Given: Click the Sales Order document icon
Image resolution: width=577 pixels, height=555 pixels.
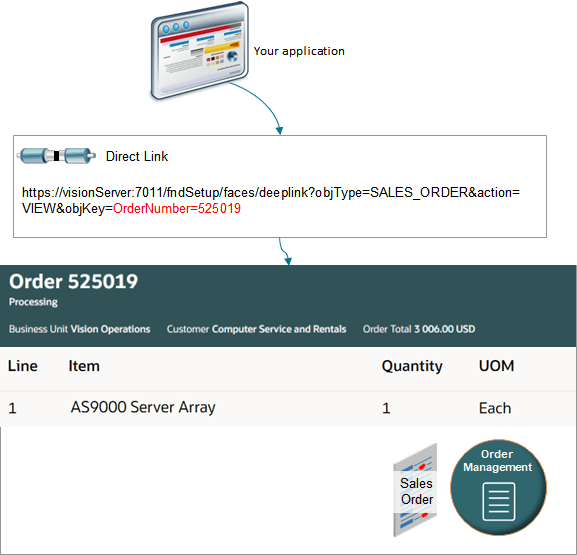Looking at the screenshot, I should point(415,490).
